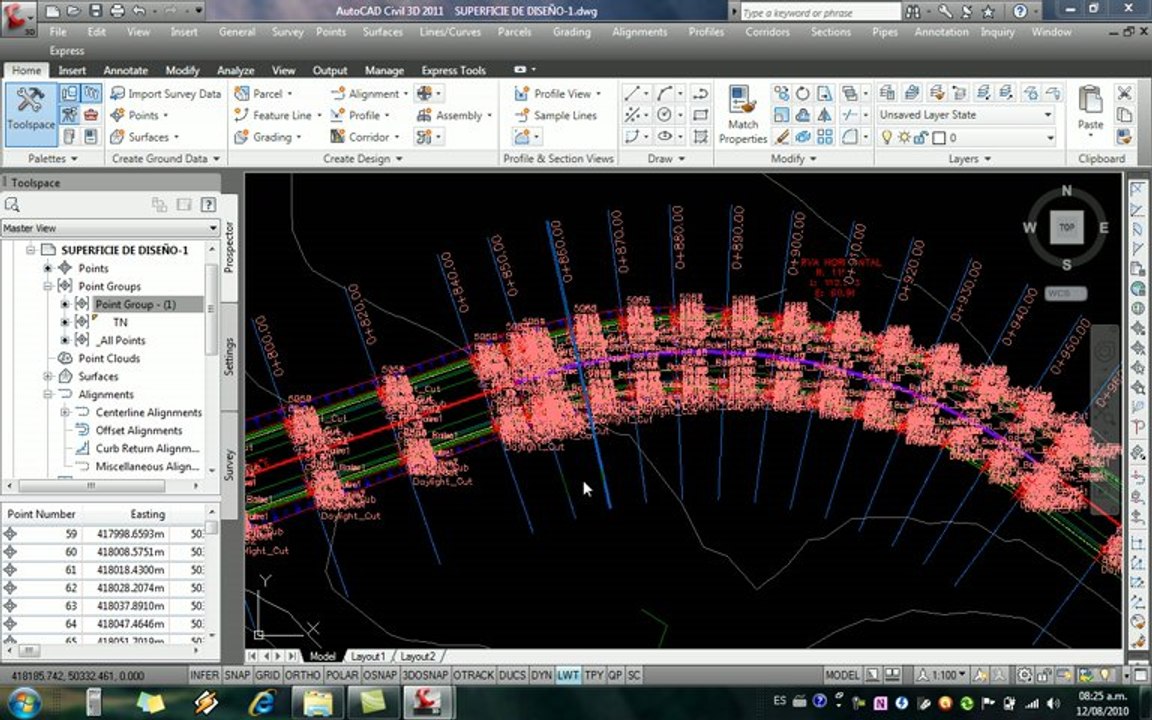Viewport: 1152px width, 720px height.
Task: Click the Import Survey Data icon
Action: point(118,93)
